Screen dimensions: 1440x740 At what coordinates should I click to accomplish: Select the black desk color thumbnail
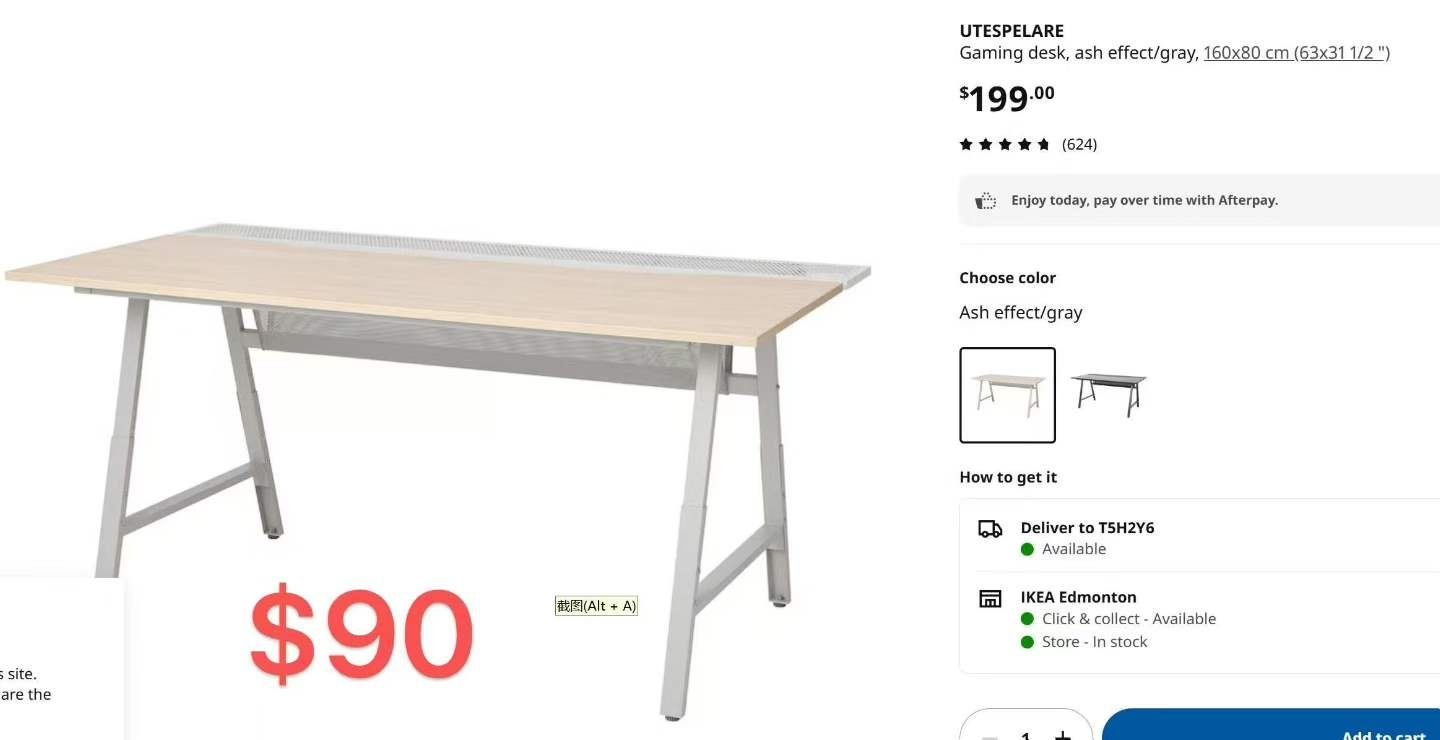(x=1108, y=395)
